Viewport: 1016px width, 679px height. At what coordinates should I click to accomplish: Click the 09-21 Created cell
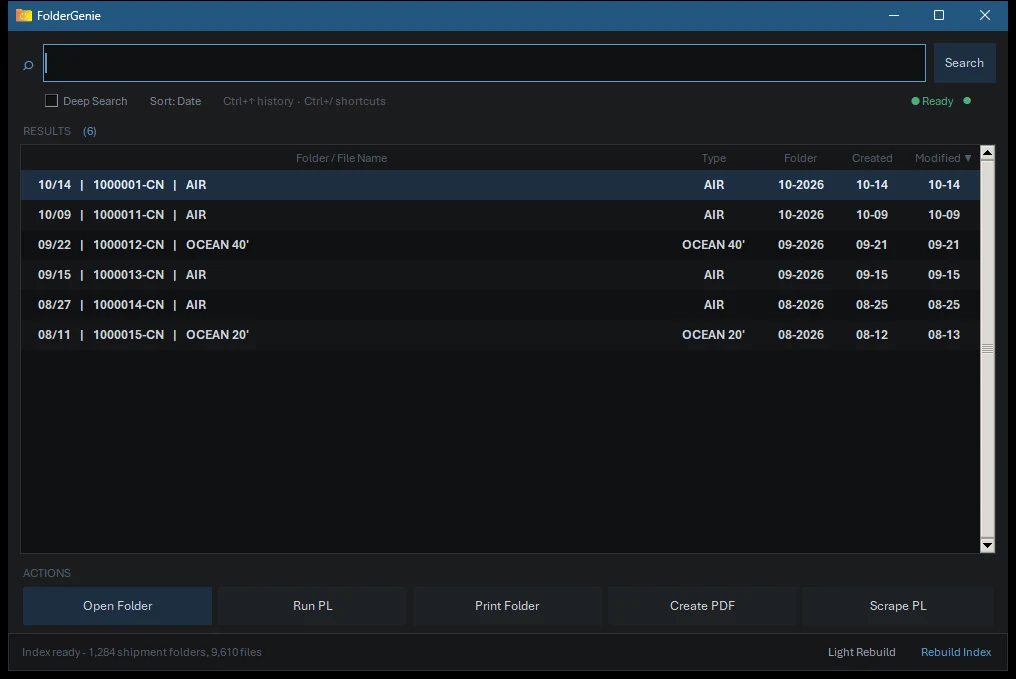tap(872, 244)
